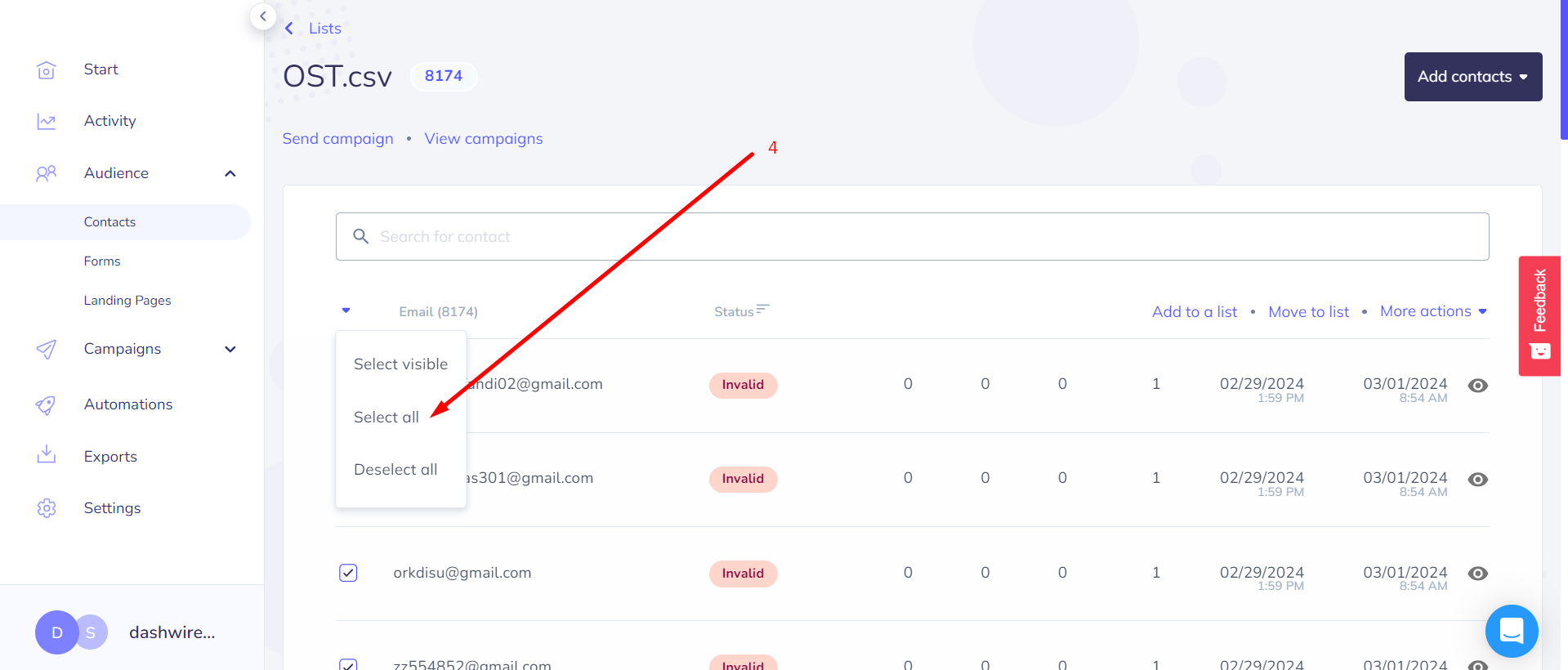Open the Settings gear icon
This screenshot has width=1568, height=670.
coord(47,508)
